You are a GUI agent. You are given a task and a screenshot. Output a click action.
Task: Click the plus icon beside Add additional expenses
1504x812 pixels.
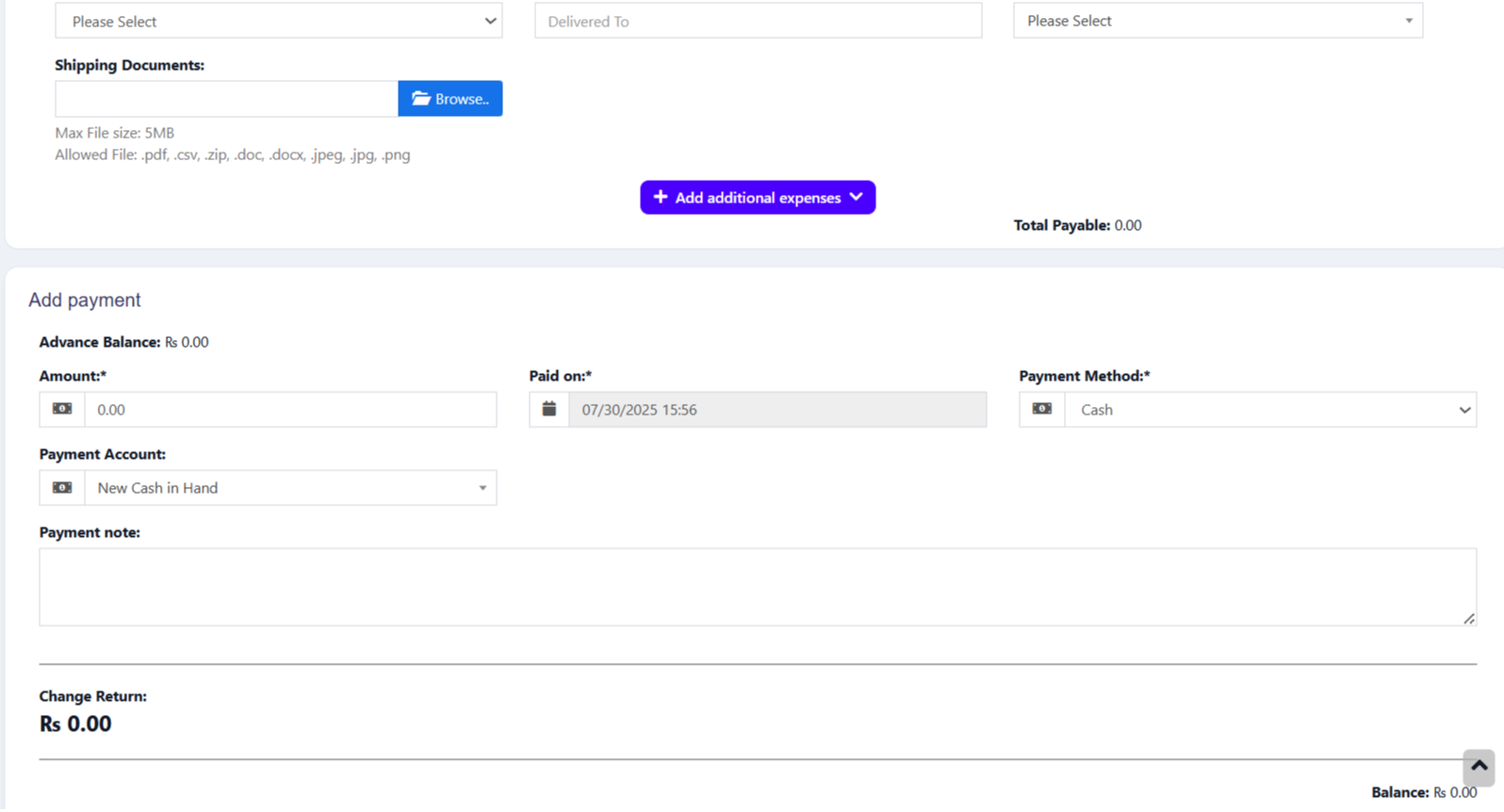tap(661, 197)
